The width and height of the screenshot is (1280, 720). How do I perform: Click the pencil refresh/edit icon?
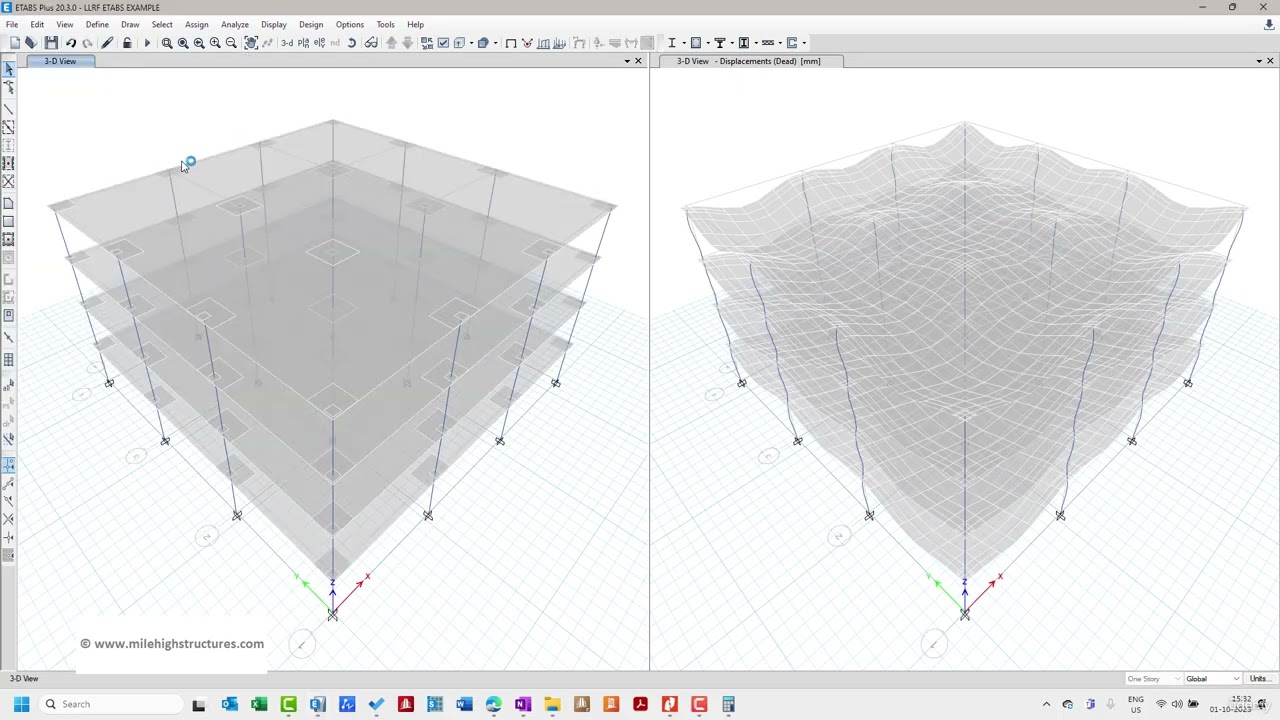[107, 43]
